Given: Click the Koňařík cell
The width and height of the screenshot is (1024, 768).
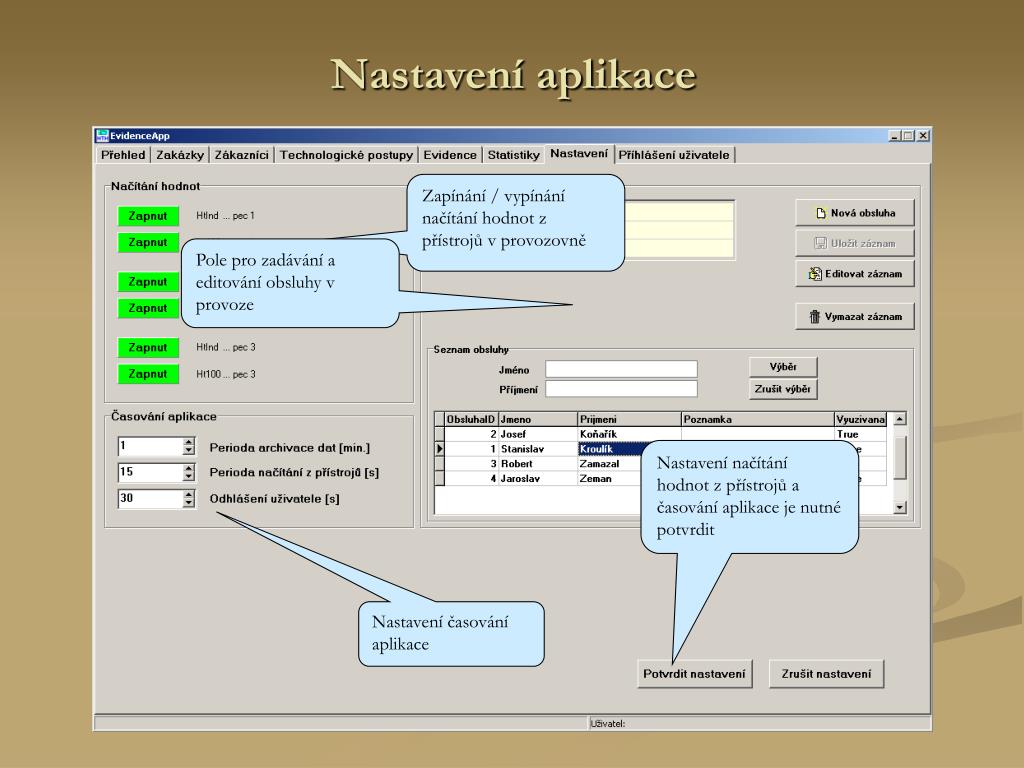Looking at the screenshot, I should (x=629, y=434).
